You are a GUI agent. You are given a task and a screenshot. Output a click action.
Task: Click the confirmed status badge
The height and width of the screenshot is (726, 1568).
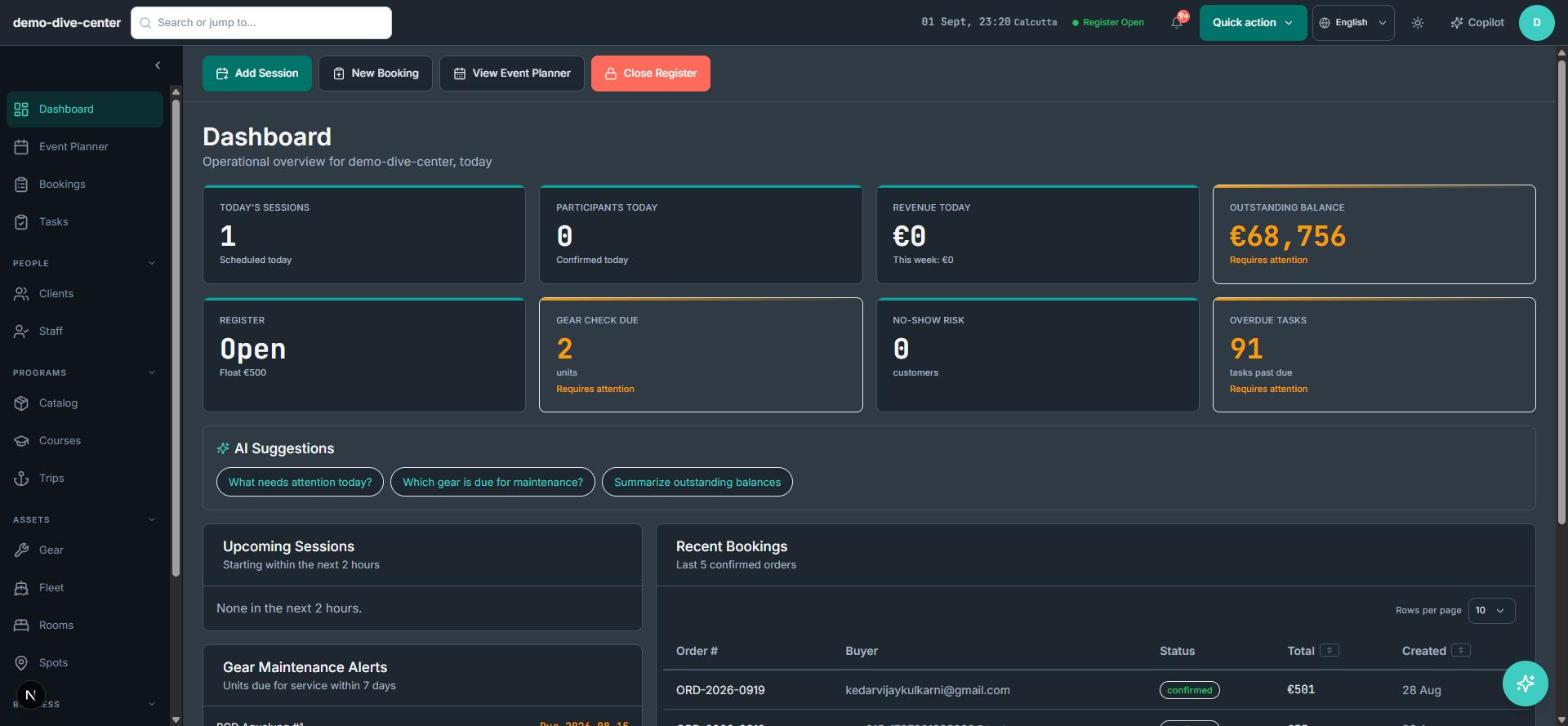(x=1189, y=690)
